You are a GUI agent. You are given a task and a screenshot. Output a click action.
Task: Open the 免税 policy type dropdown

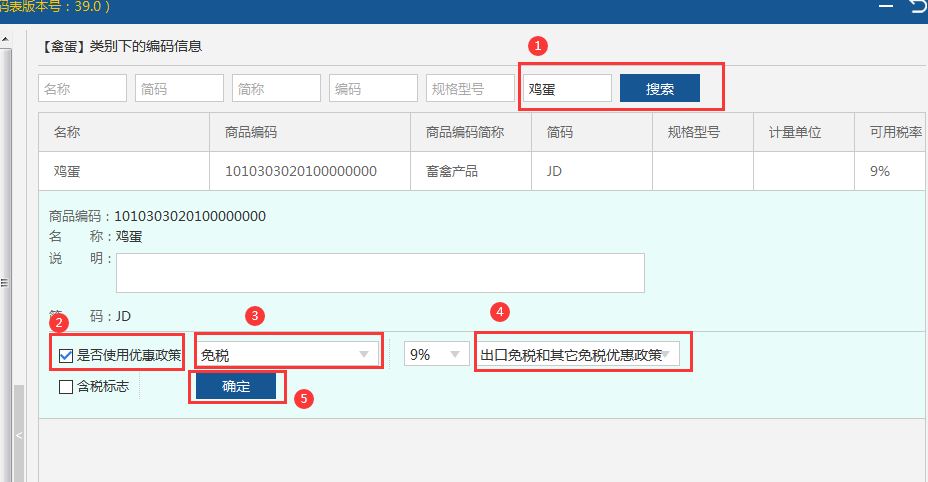[287, 354]
